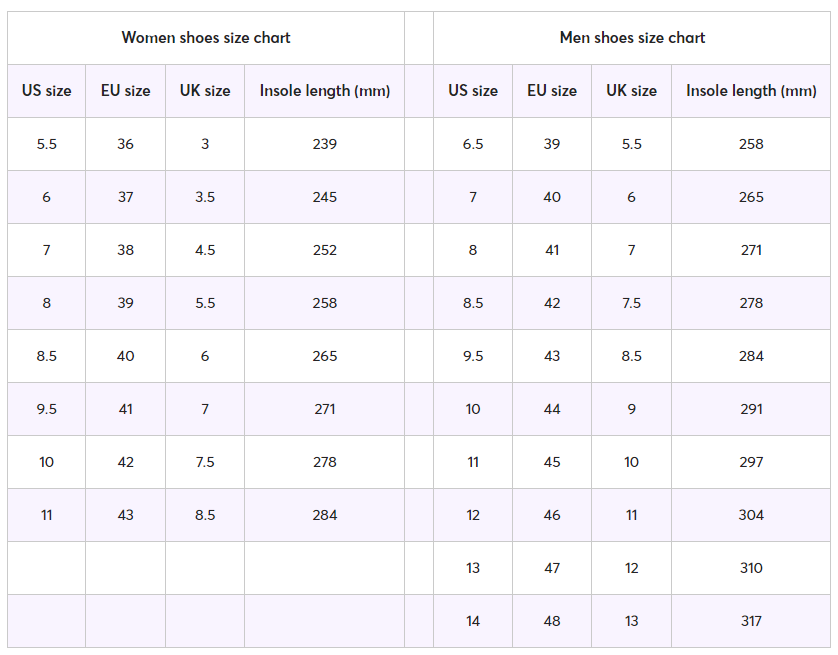Click the Men's US size 14 cell
The image size is (838, 655).
473,621
